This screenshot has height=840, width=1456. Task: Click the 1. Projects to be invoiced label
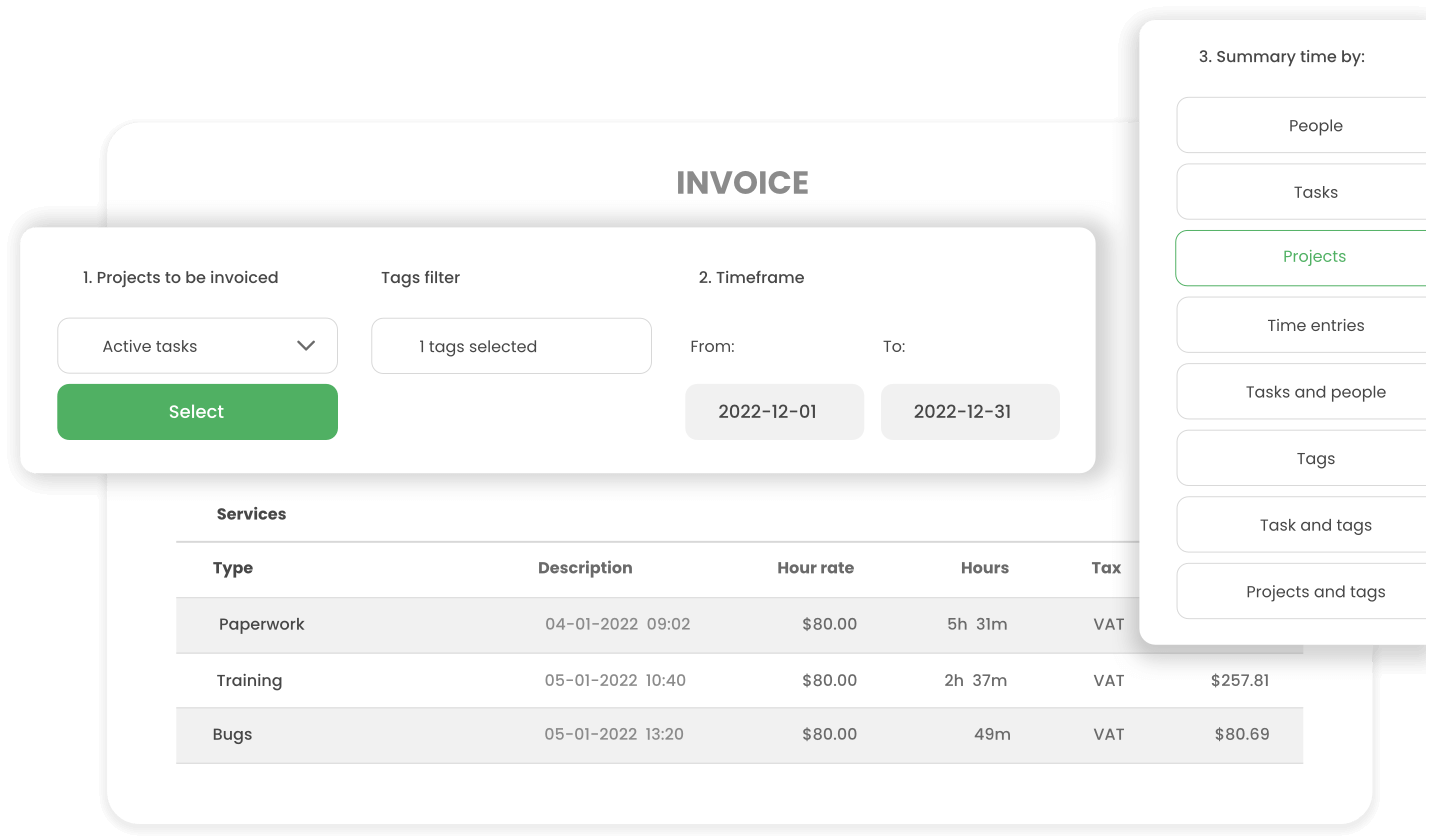coord(180,278)
